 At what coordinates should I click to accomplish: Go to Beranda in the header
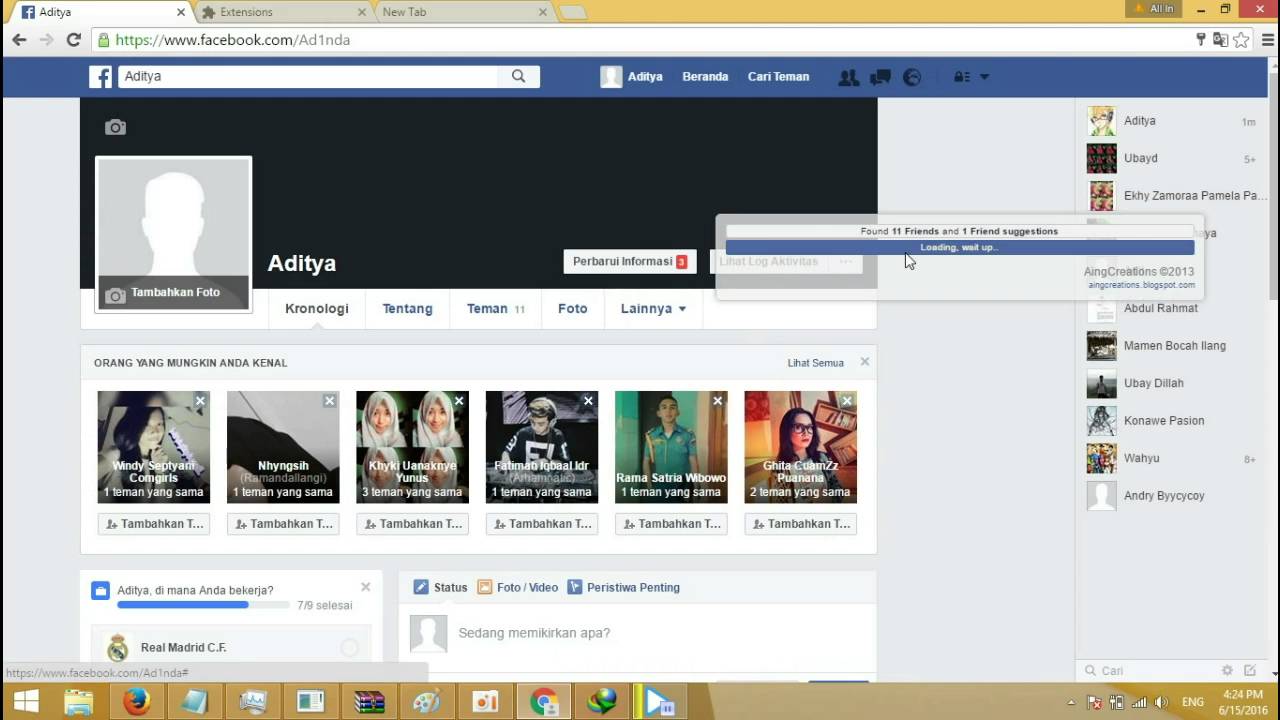coord(705,77)
